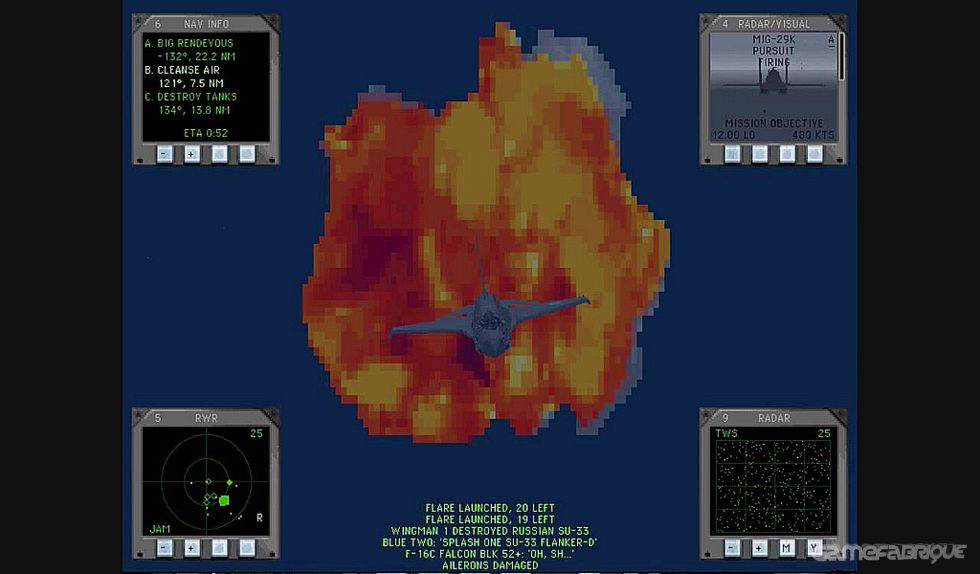Click the R indicator on RWR display
The width and height of the screenshot is (980, 574).
(259, 518)
